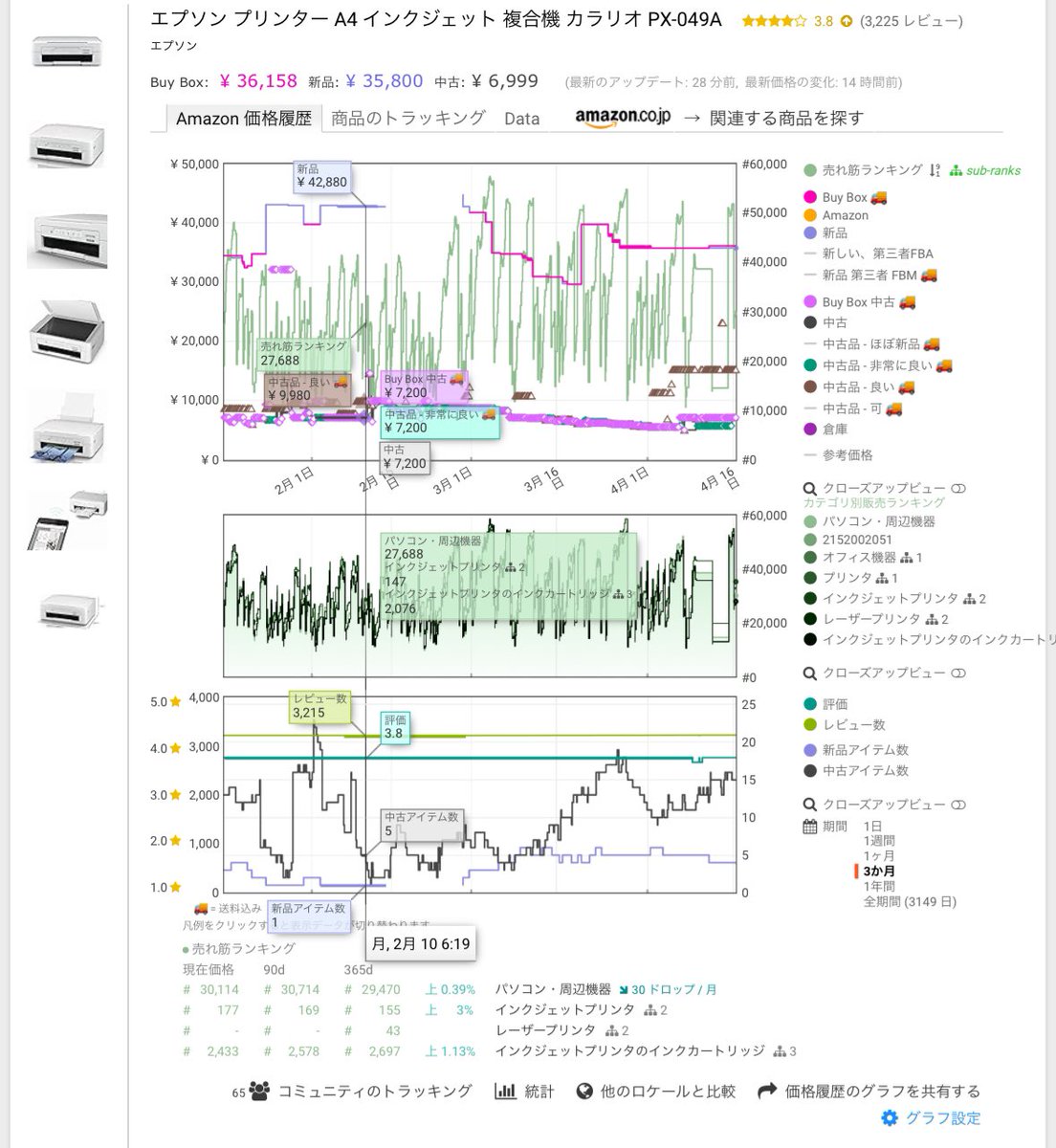Image resolution: width=1056 pixels, height=1148 pixels.
Task: Set period range to 1日
Action: (x=872, y=826)
